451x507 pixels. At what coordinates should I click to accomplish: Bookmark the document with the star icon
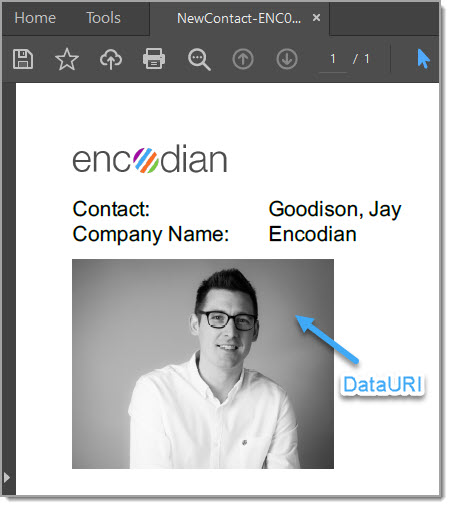67,59
